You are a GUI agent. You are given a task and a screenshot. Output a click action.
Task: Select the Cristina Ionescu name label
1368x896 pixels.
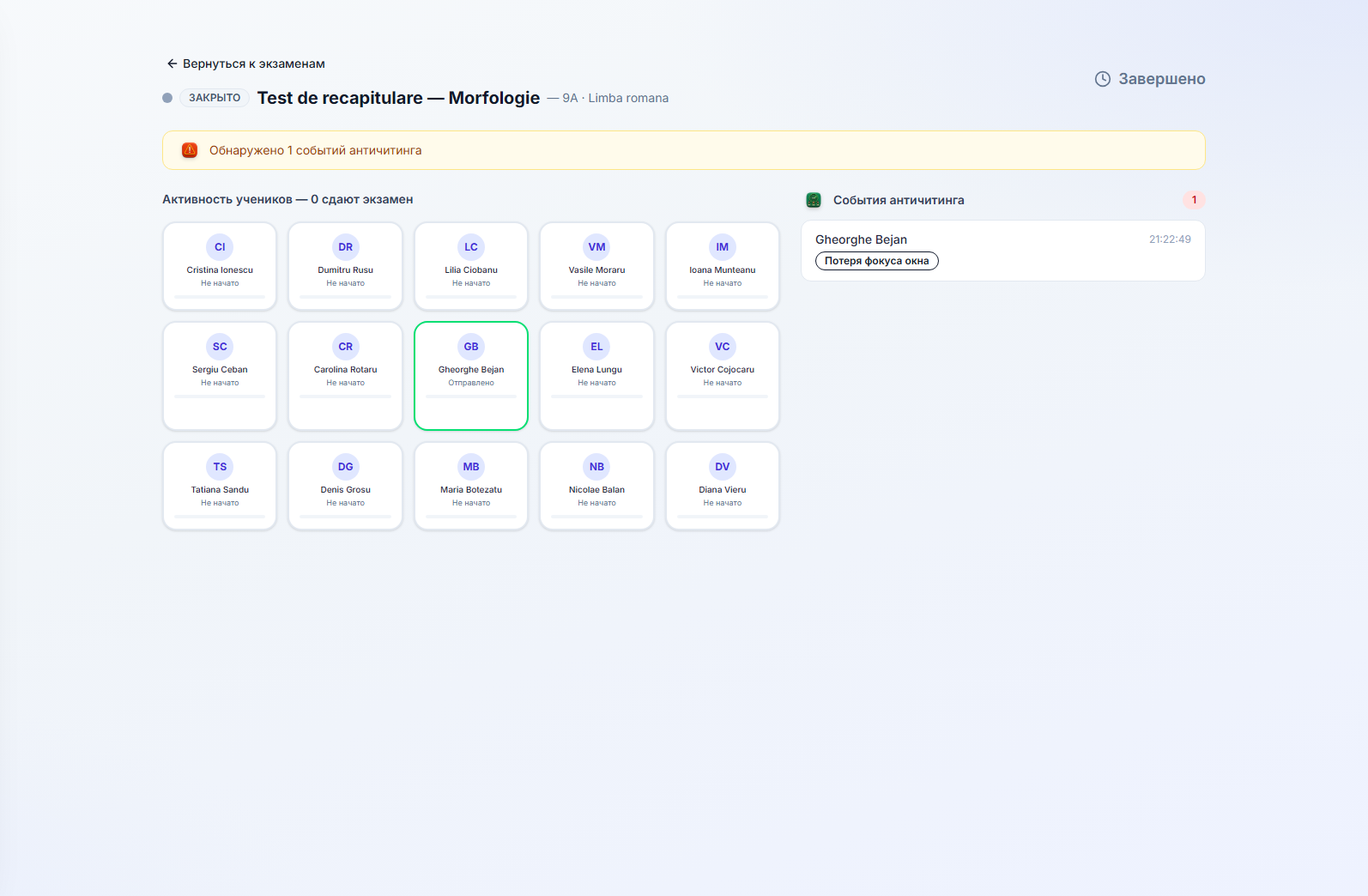[220, 270]
